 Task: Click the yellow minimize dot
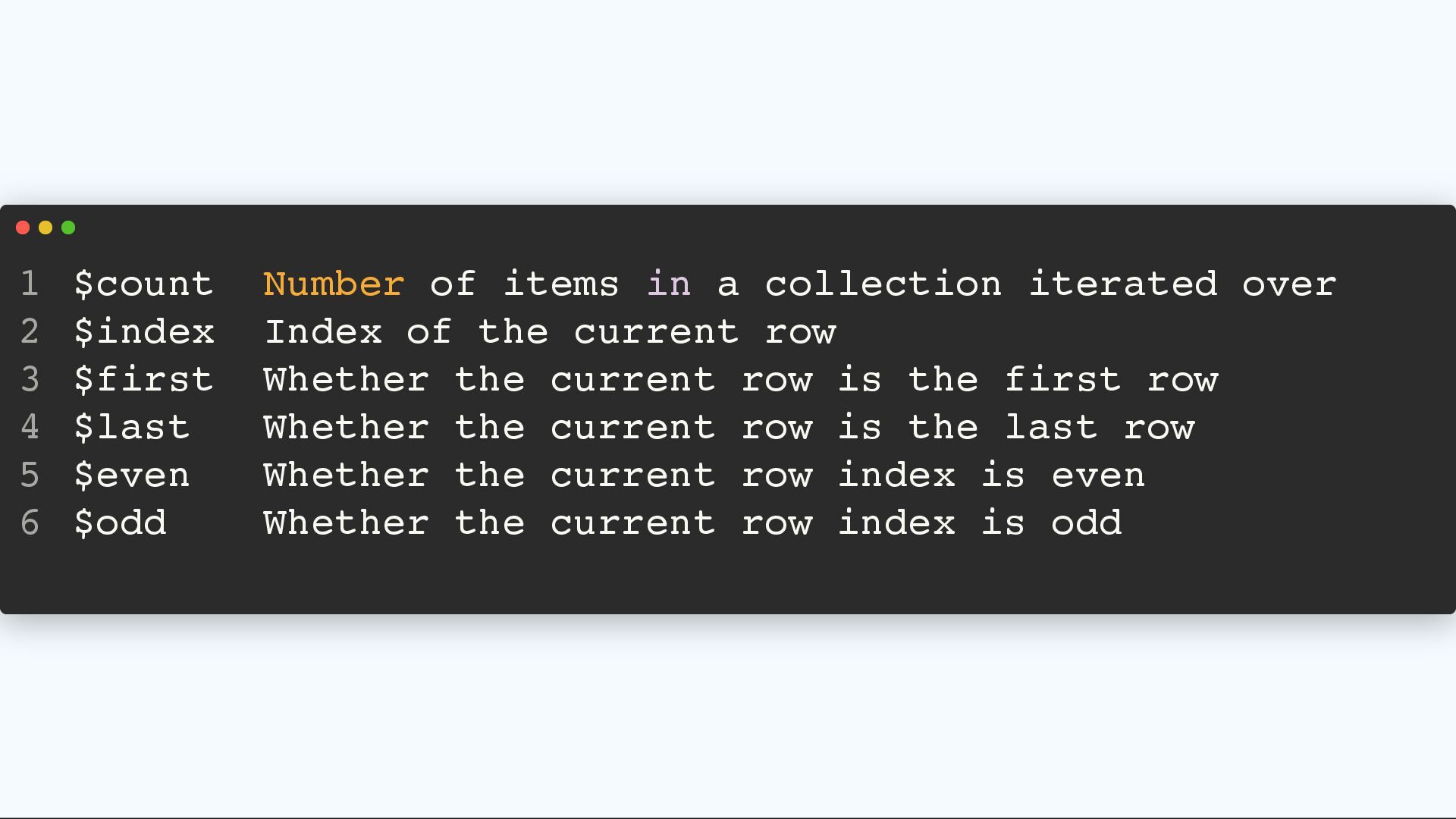[x=45, y=227]
